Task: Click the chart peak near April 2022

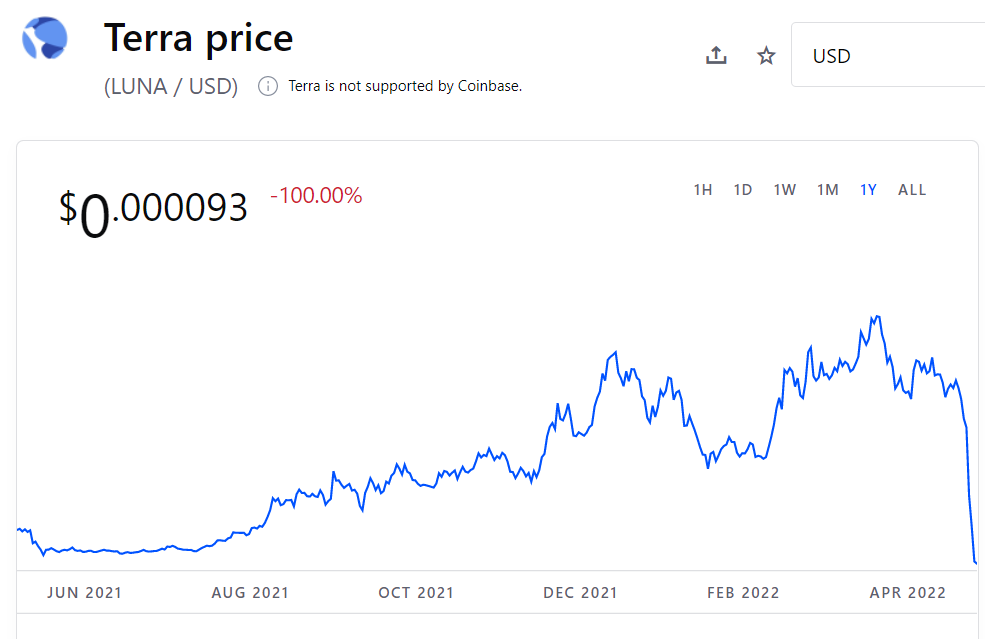Action: (x=876, y=317)
